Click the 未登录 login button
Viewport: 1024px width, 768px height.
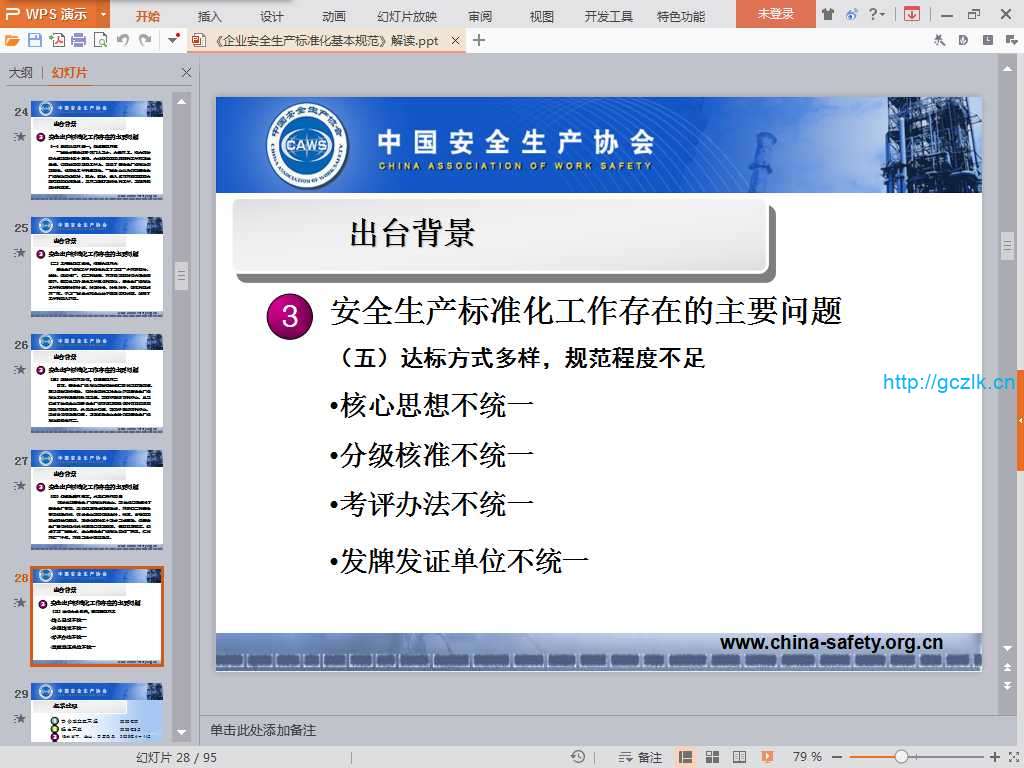pos(775,14)
